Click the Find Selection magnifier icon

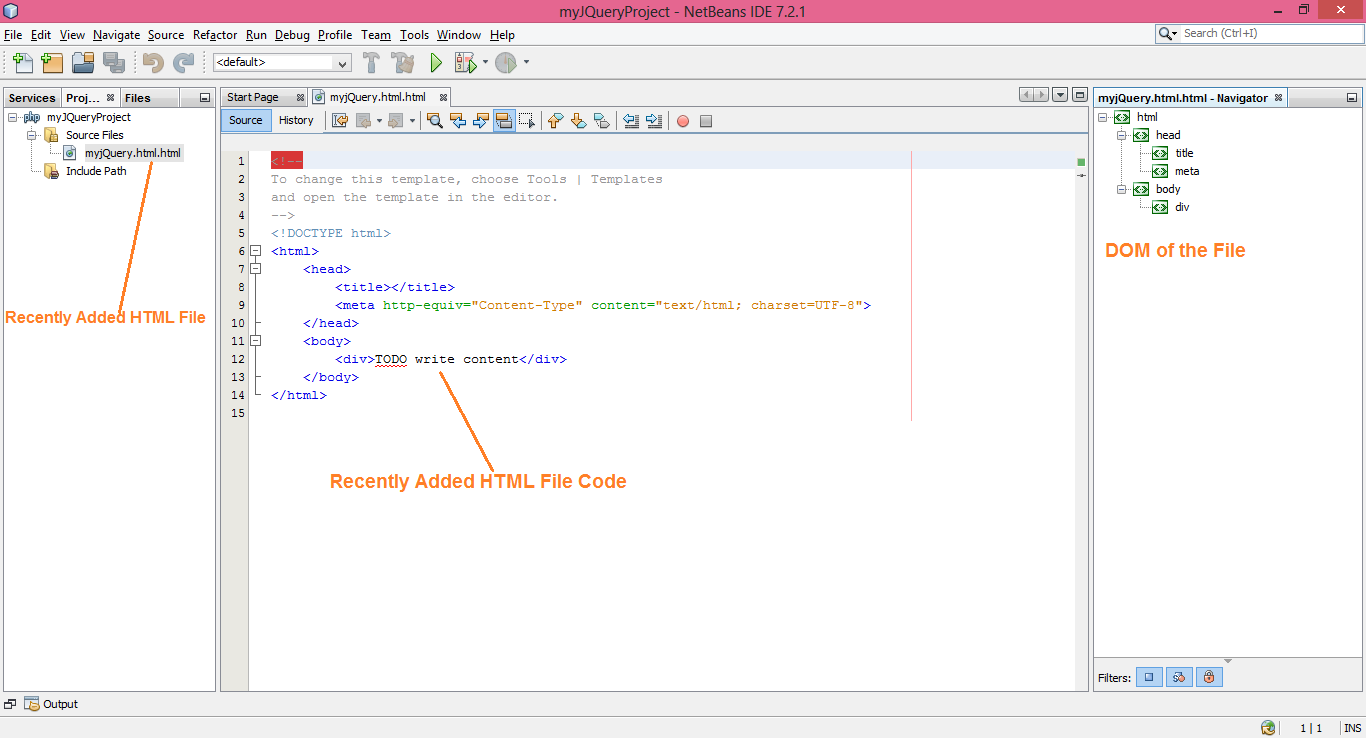tap(435, 121)
